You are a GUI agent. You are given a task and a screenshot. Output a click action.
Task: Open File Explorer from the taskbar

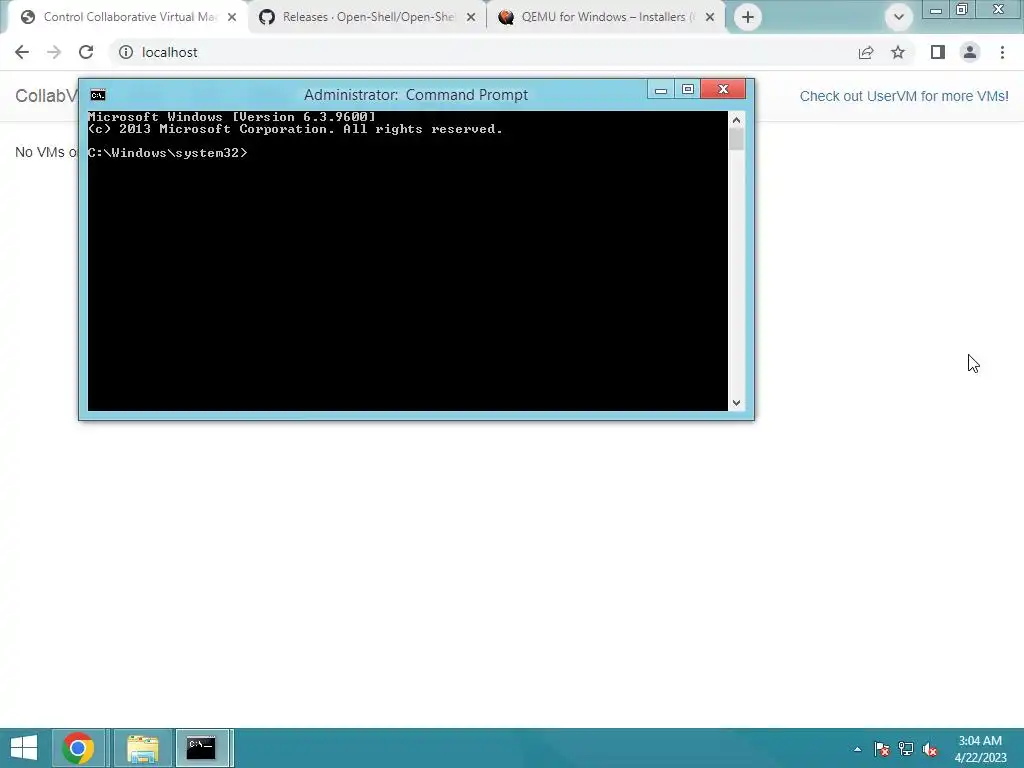tap(142, 748)
